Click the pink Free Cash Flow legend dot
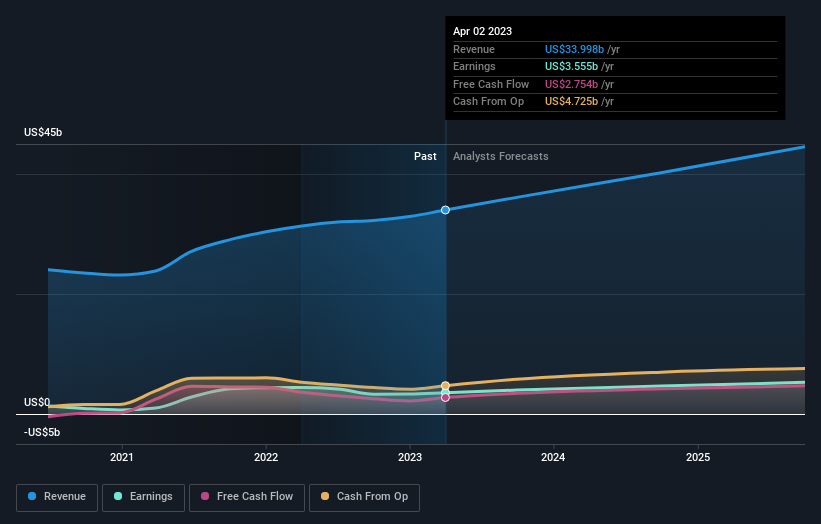 tap(205, 496)
